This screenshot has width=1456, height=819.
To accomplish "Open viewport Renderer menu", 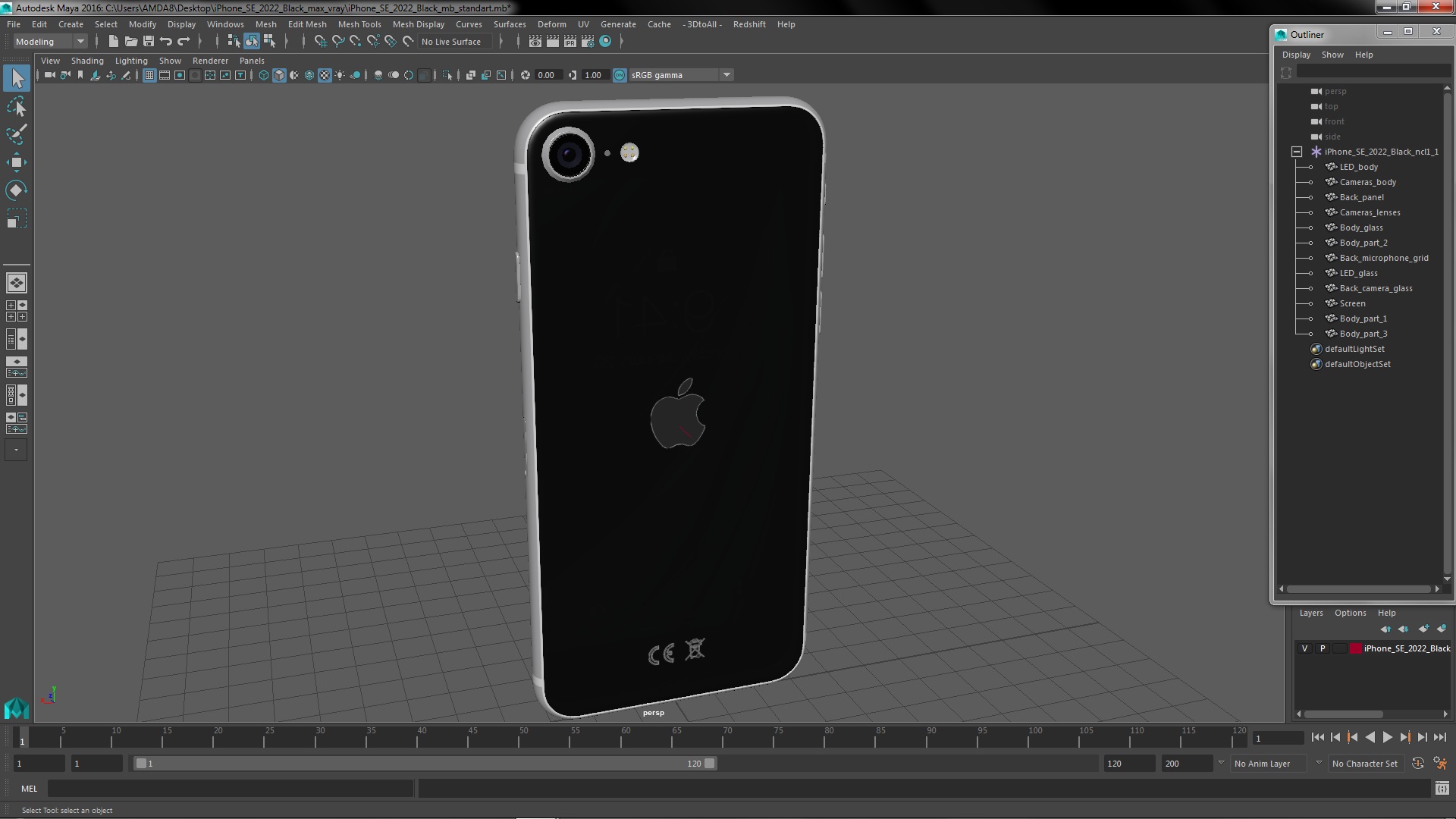I will [210, 61].
